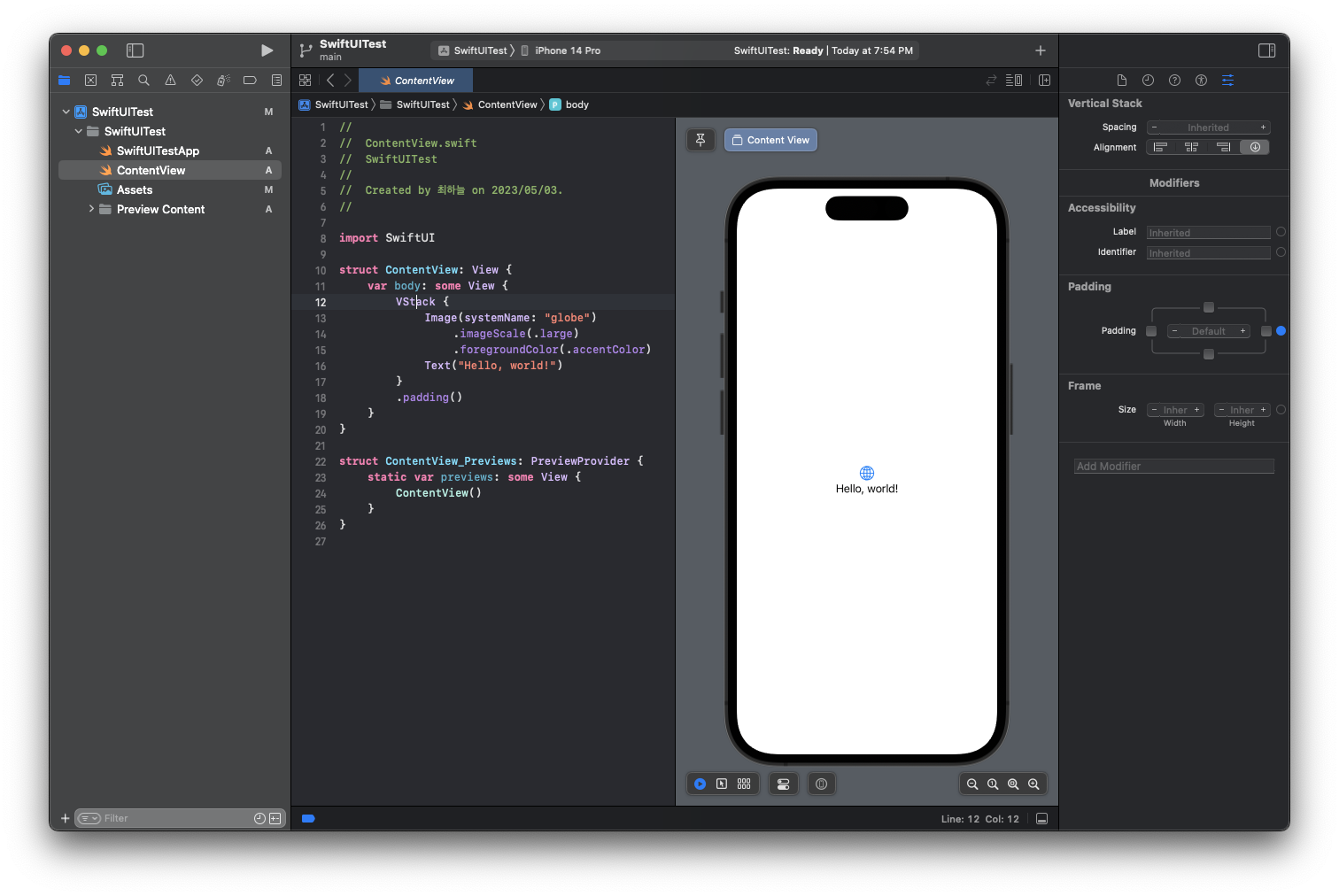Image resolution: width=1339 pixels, height=896 pixels.
Task: Open the Symbol navigator
Action: [117, 81]
